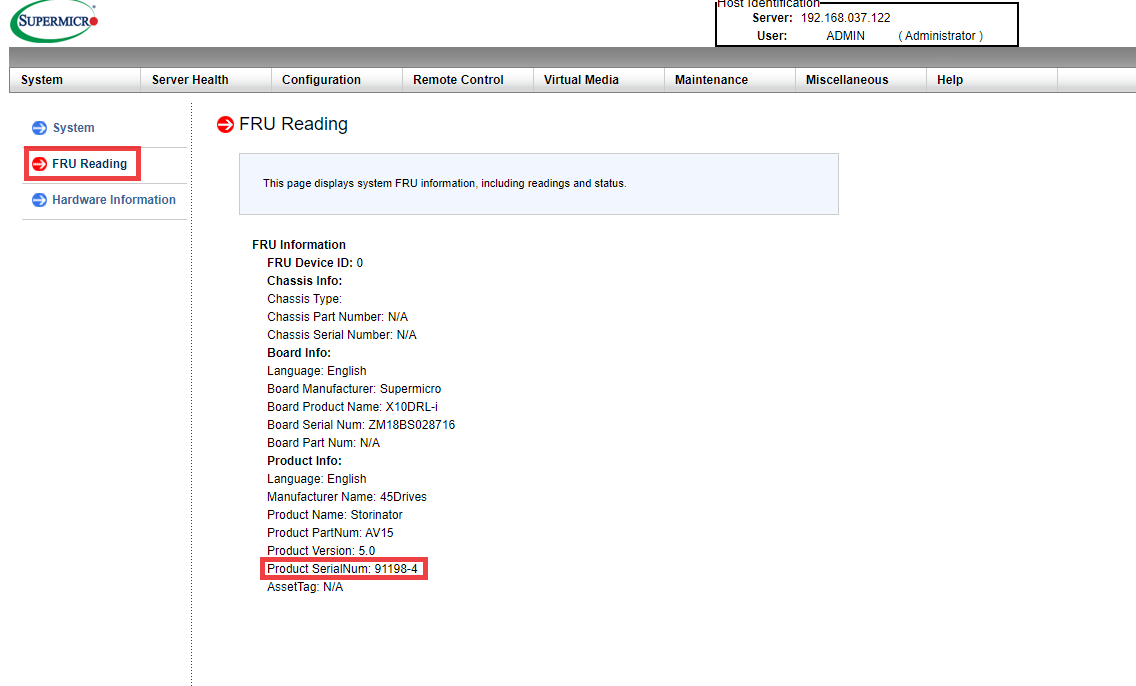Click the blue arrow icon beside System

39,128
